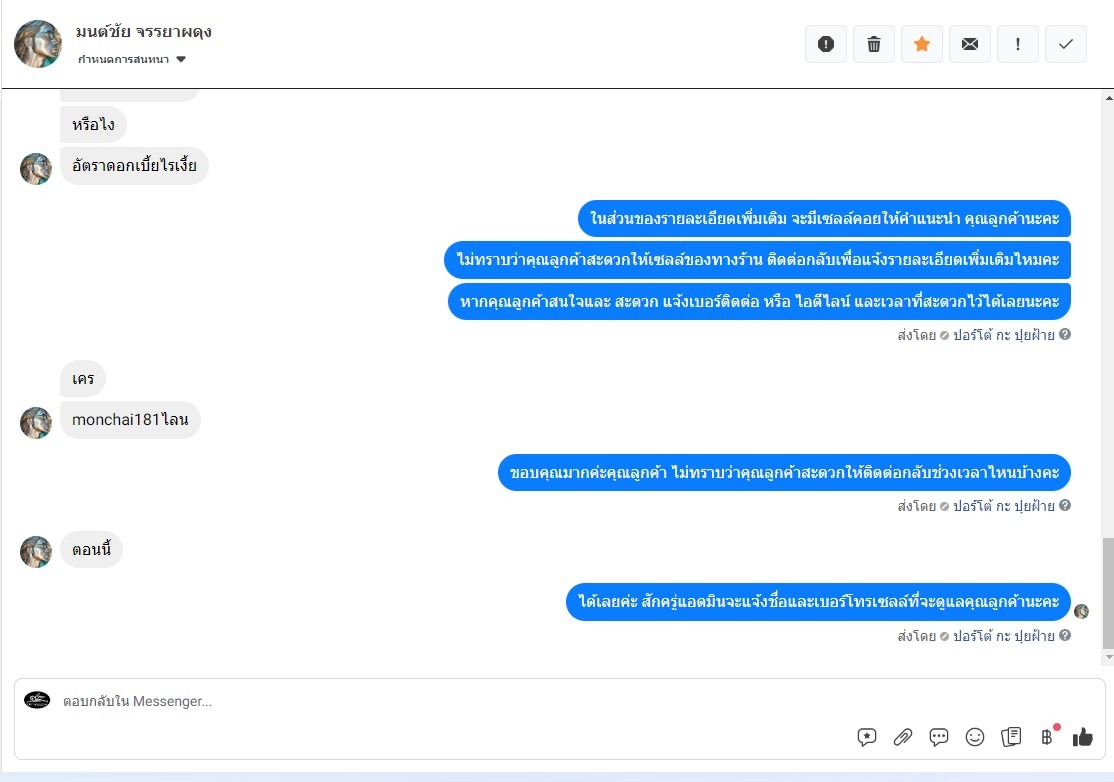Send a thumbs-up like
1114x782 pixels.
tap(1083, 737)
